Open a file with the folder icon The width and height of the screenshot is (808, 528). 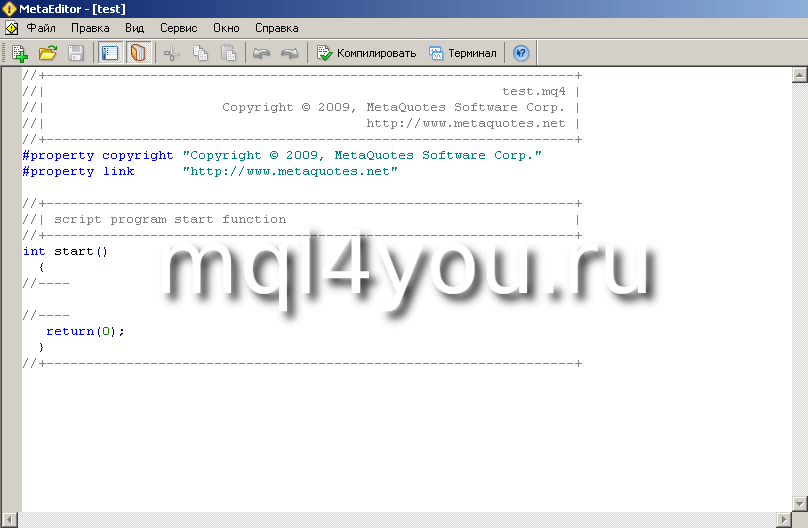click(48, 53)
